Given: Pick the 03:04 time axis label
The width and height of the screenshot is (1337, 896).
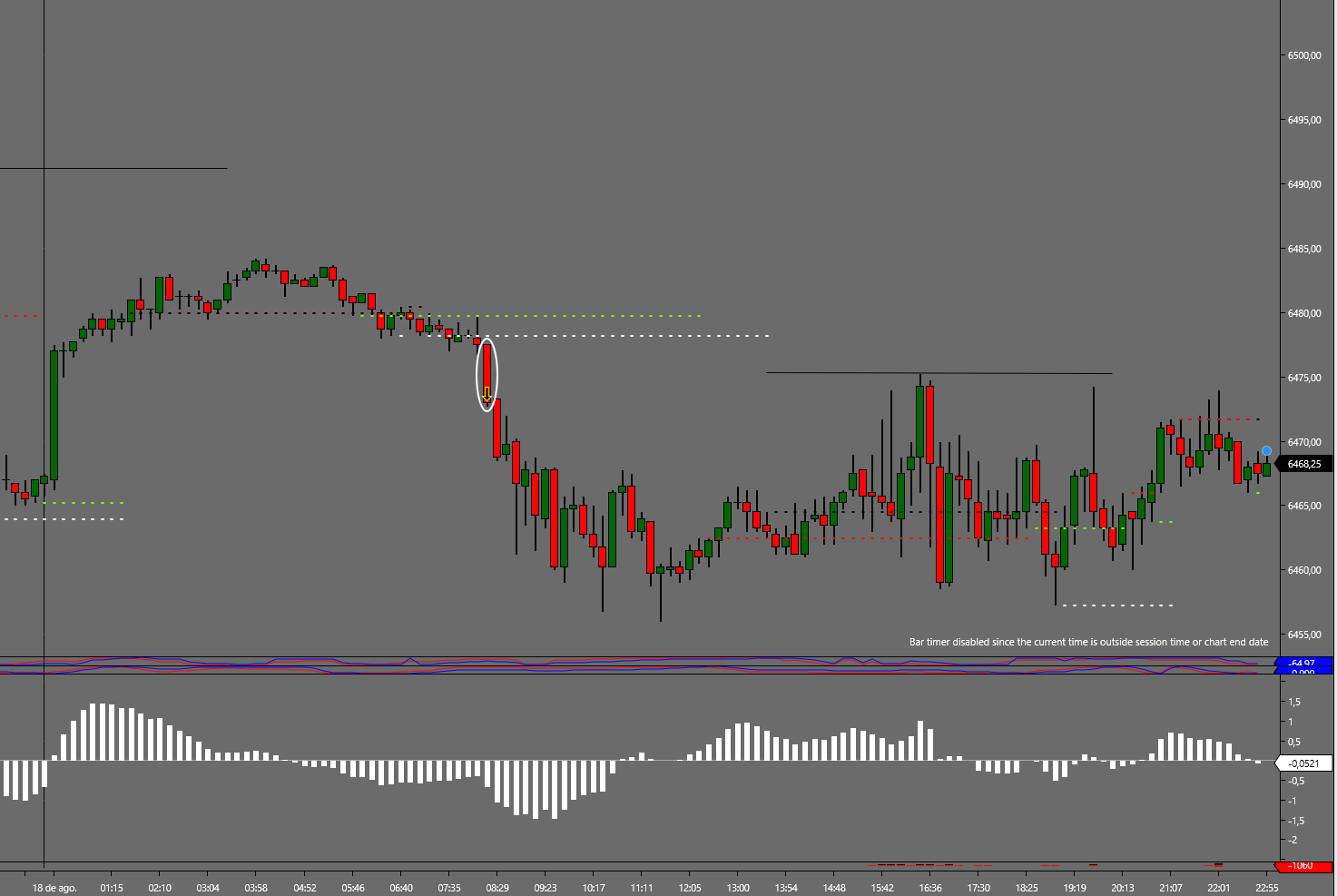Looking at the screenshot, I should pyautogui.click(x=208, y=888).
